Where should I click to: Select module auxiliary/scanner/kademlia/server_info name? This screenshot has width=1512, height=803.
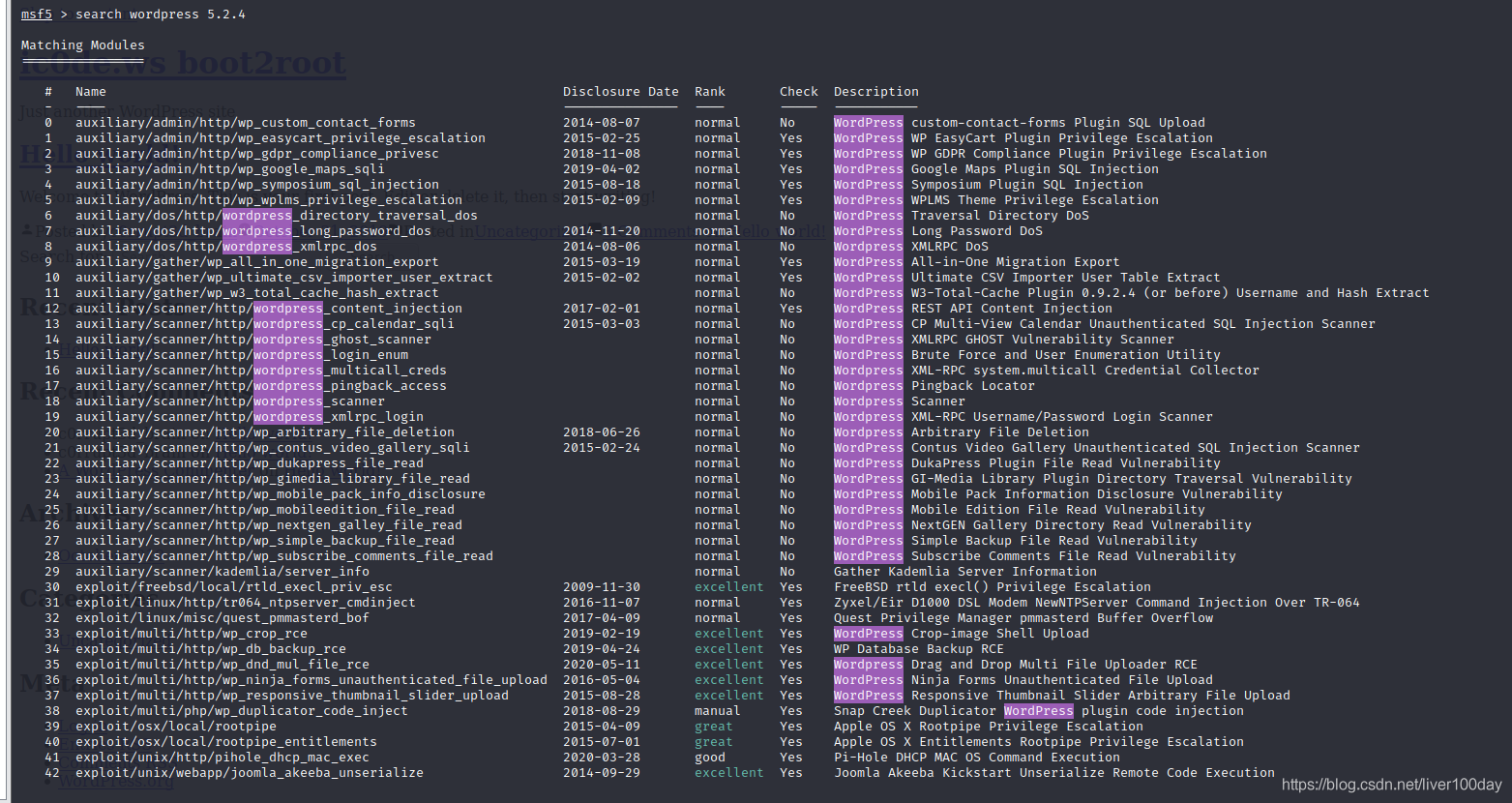[x=222, y=572]
